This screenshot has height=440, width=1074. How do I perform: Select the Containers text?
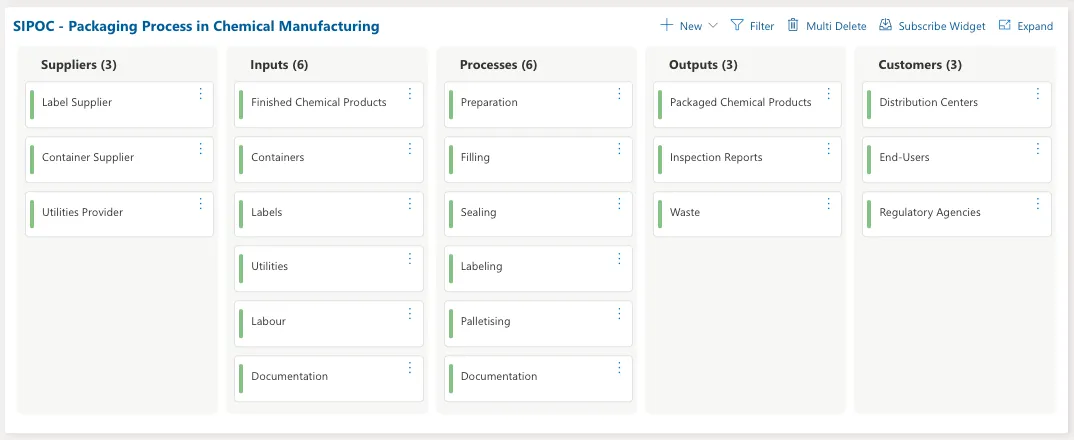coord(277,158)
